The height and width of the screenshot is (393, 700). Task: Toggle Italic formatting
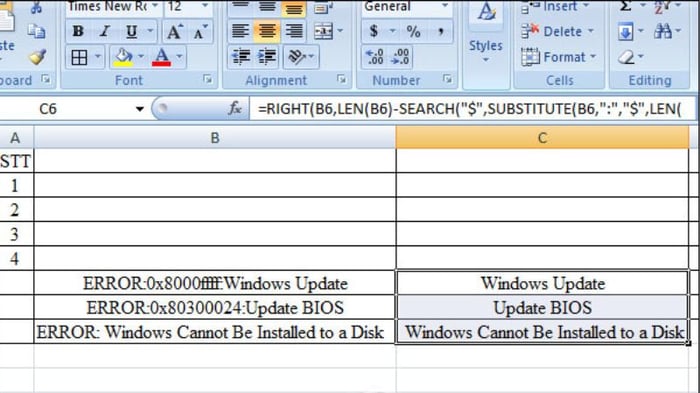[x=104, y=31]
